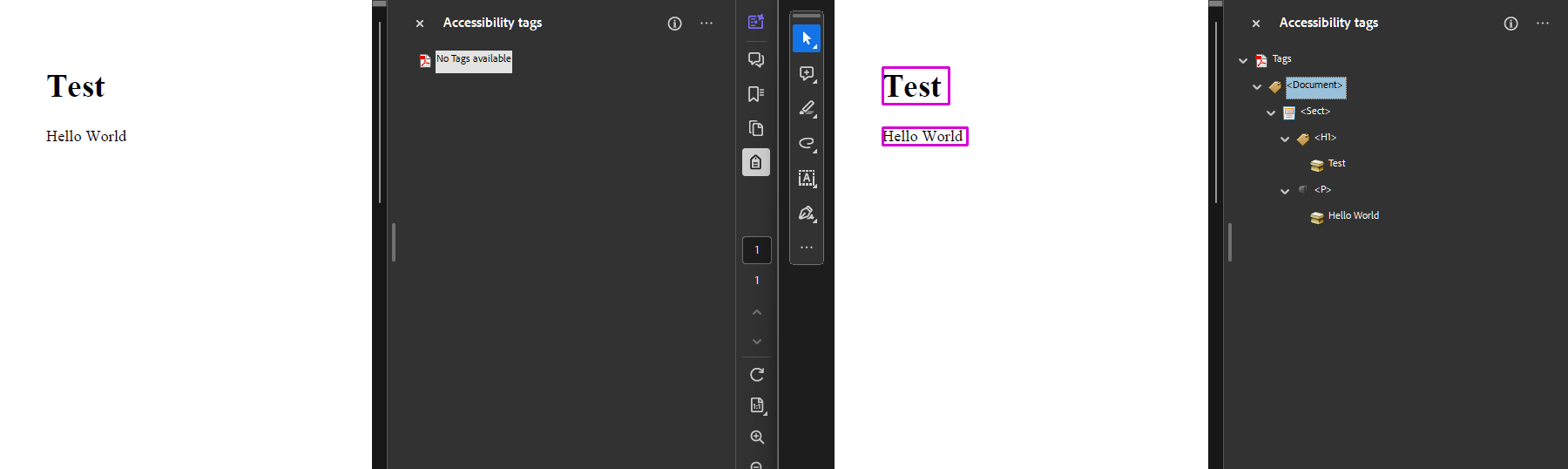Collapse the <Document> tag node

1257,87
